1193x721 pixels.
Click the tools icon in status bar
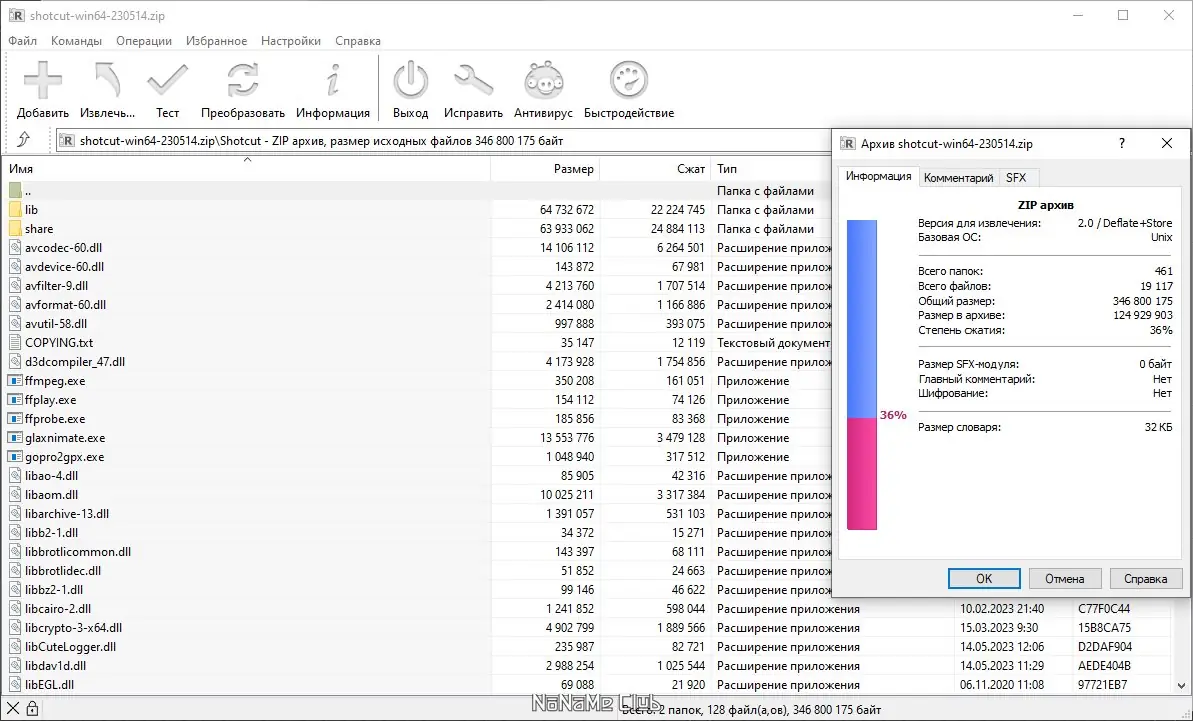[13, 710]
